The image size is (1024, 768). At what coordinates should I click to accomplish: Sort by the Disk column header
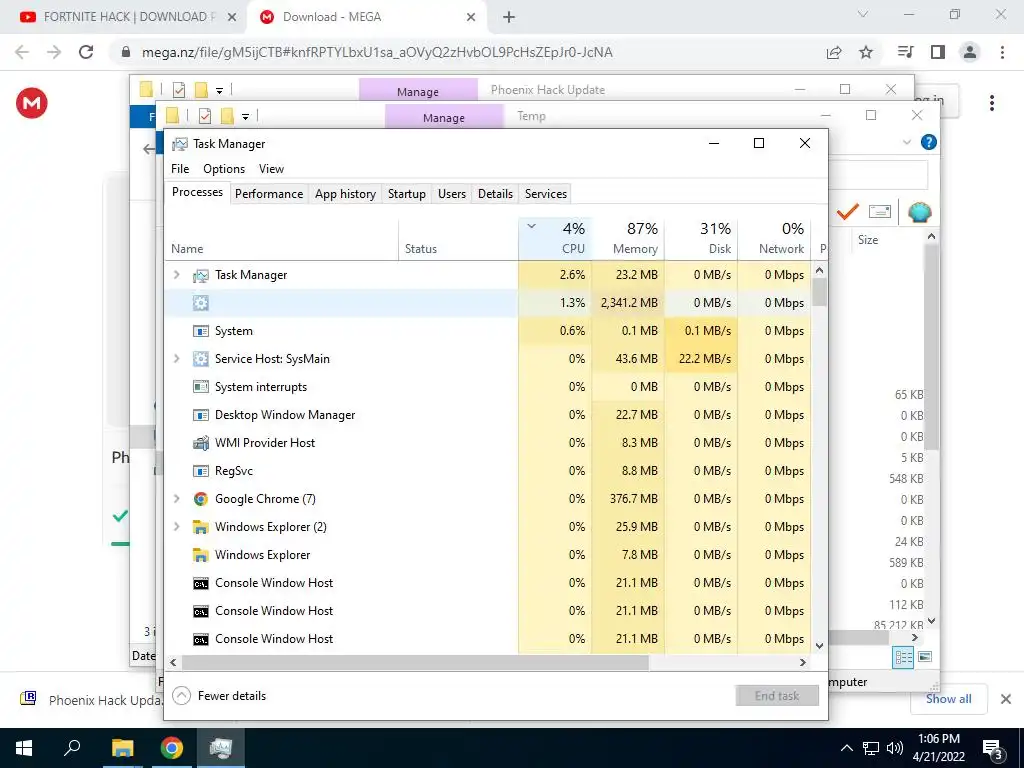701,238
